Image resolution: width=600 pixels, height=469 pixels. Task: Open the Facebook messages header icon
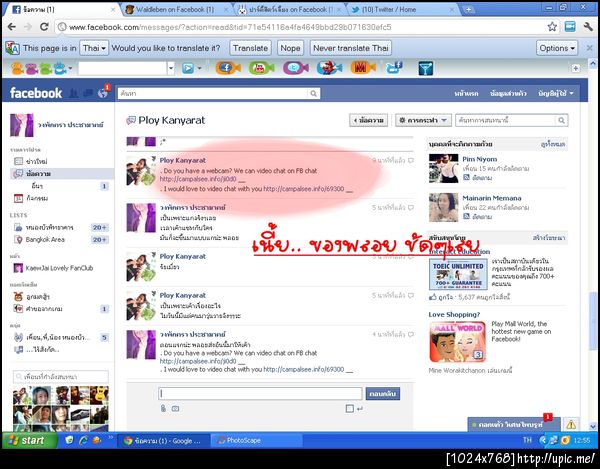[x=88, y=93]
